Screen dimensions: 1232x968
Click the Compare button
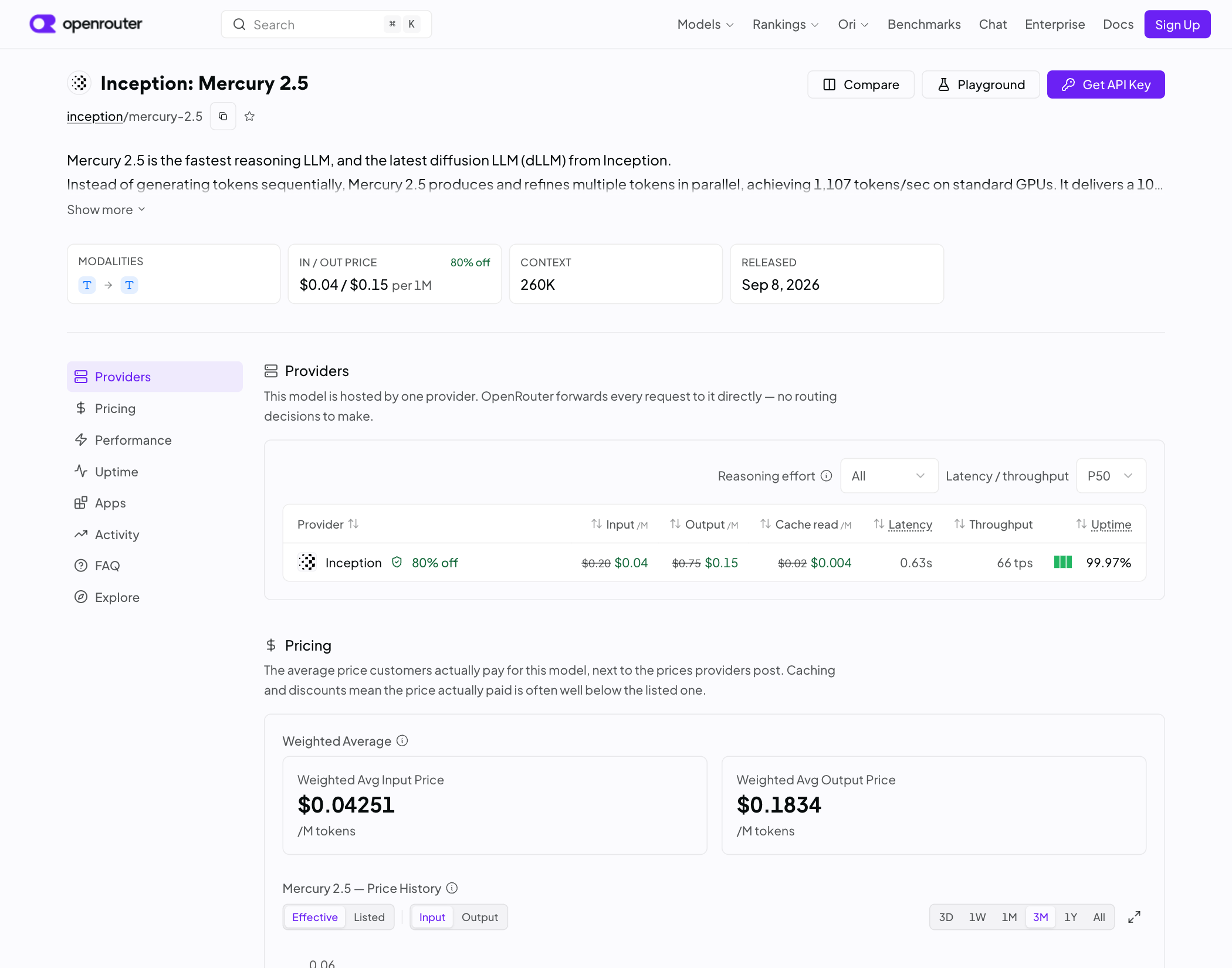(x=861, y=84)
